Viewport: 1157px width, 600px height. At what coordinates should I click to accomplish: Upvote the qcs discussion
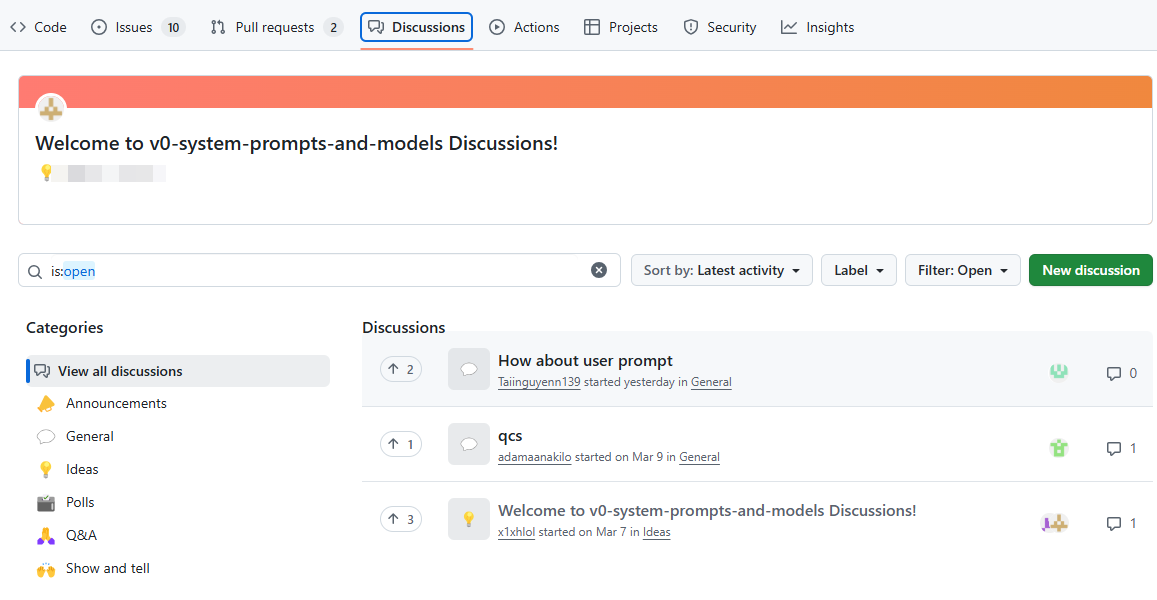400,443
